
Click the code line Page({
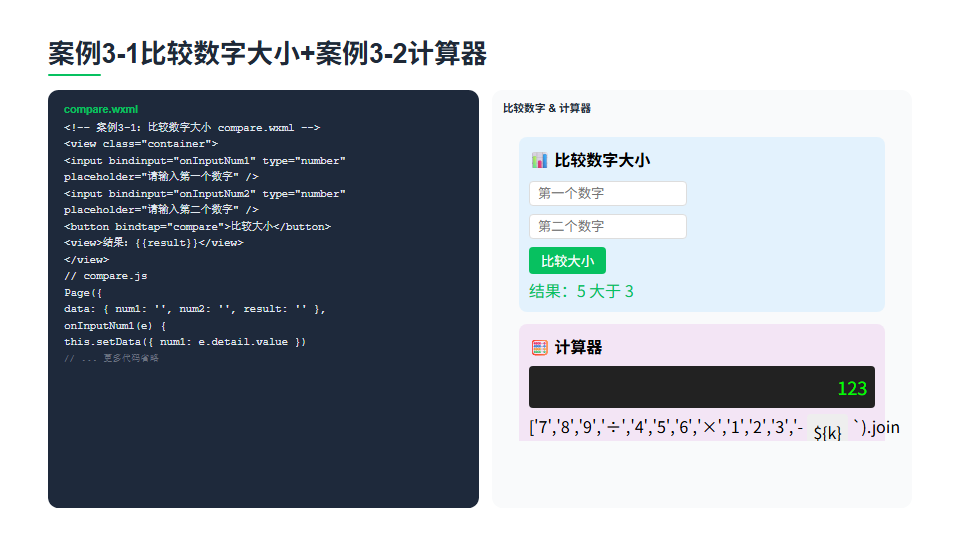click(83, 293)
